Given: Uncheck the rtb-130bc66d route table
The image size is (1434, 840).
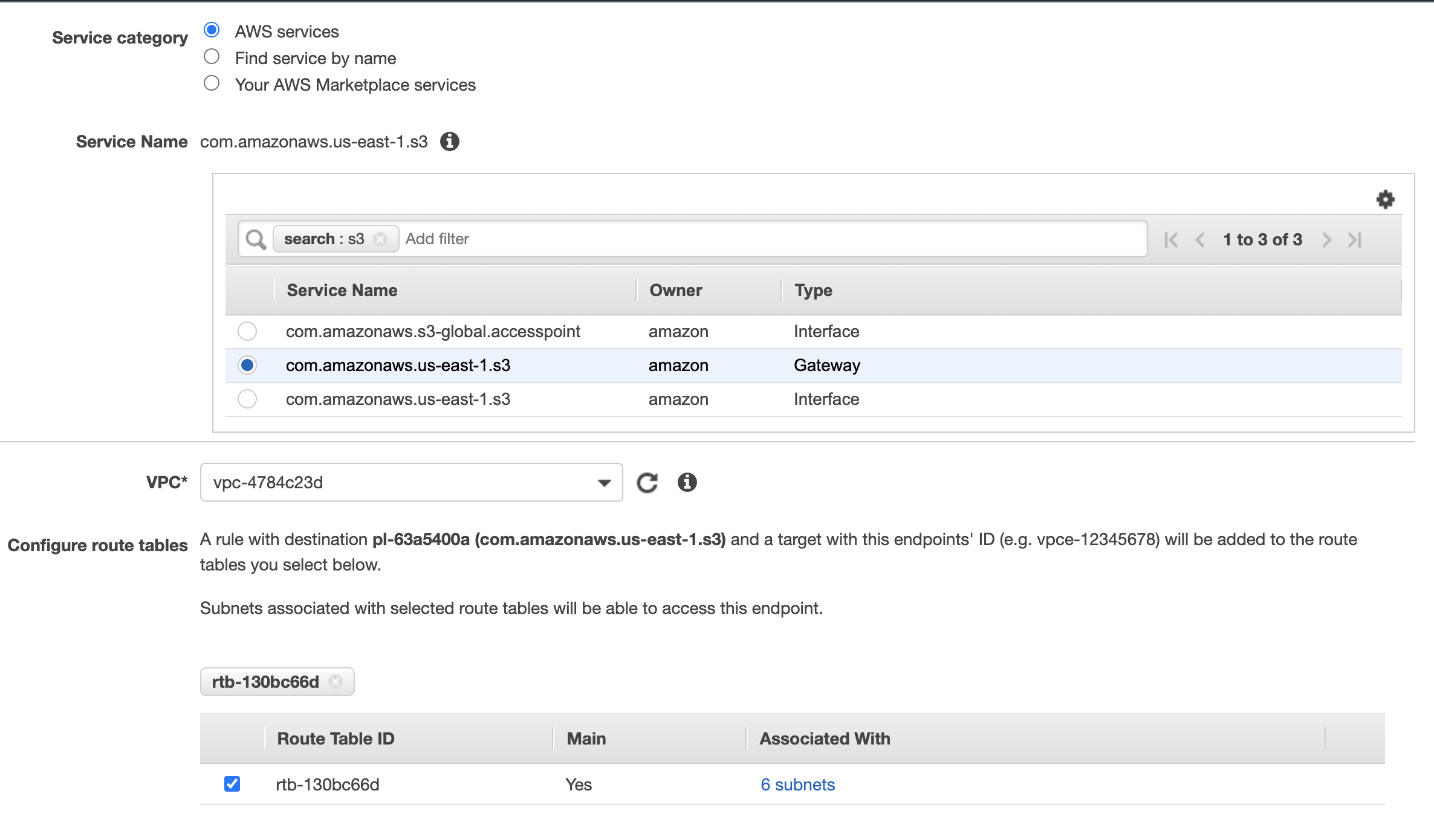Looking at the screenshot, I should click(x=232, y=784).
